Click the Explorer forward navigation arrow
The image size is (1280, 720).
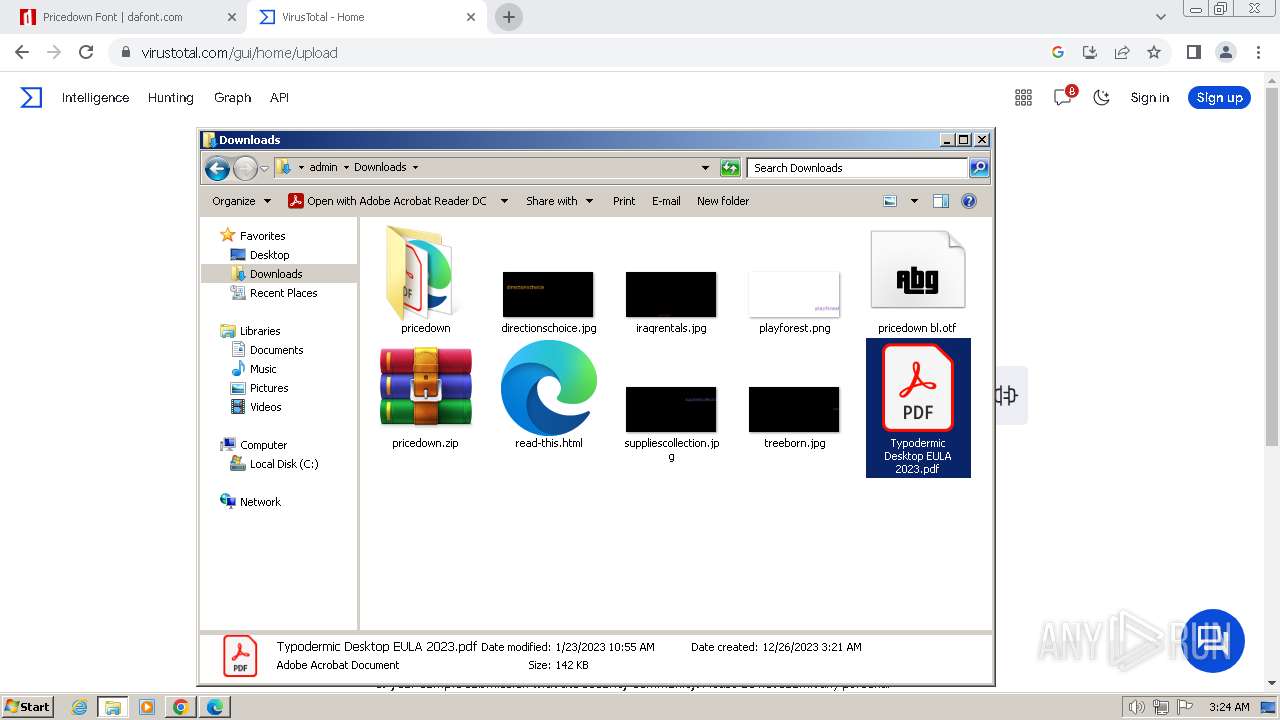pos(245,168)
